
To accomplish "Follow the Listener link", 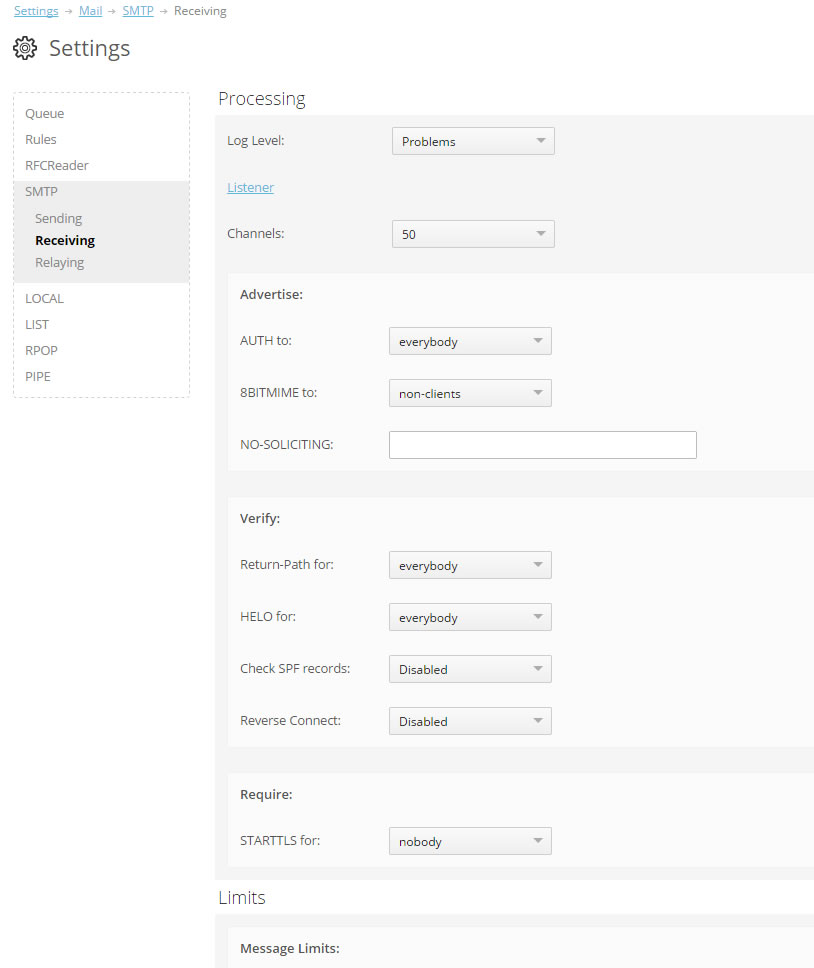I will (x=250, y=187).
